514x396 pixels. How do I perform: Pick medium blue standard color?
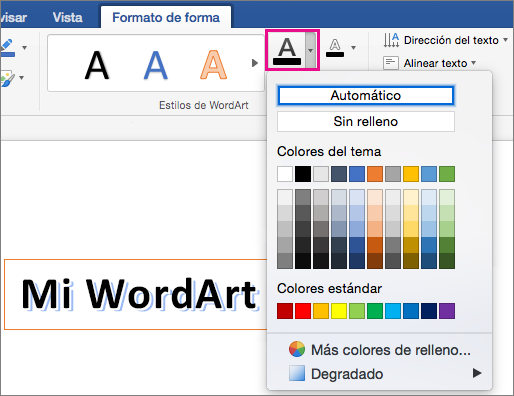coord(411,311)
